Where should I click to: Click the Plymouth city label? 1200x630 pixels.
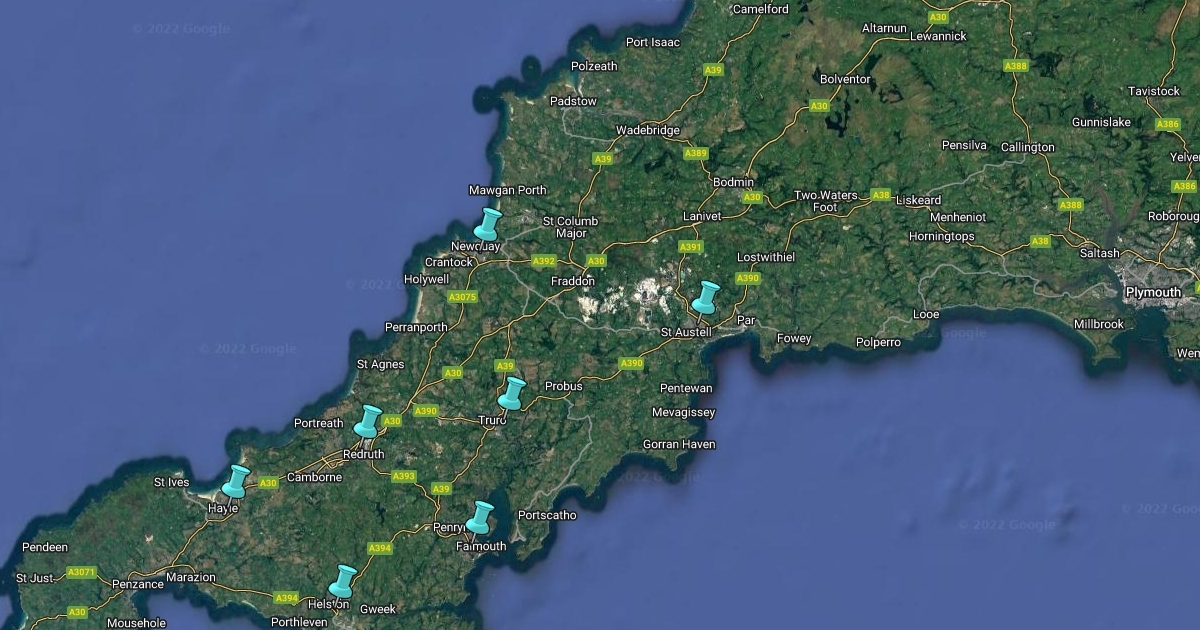[x=1153, y=292]
